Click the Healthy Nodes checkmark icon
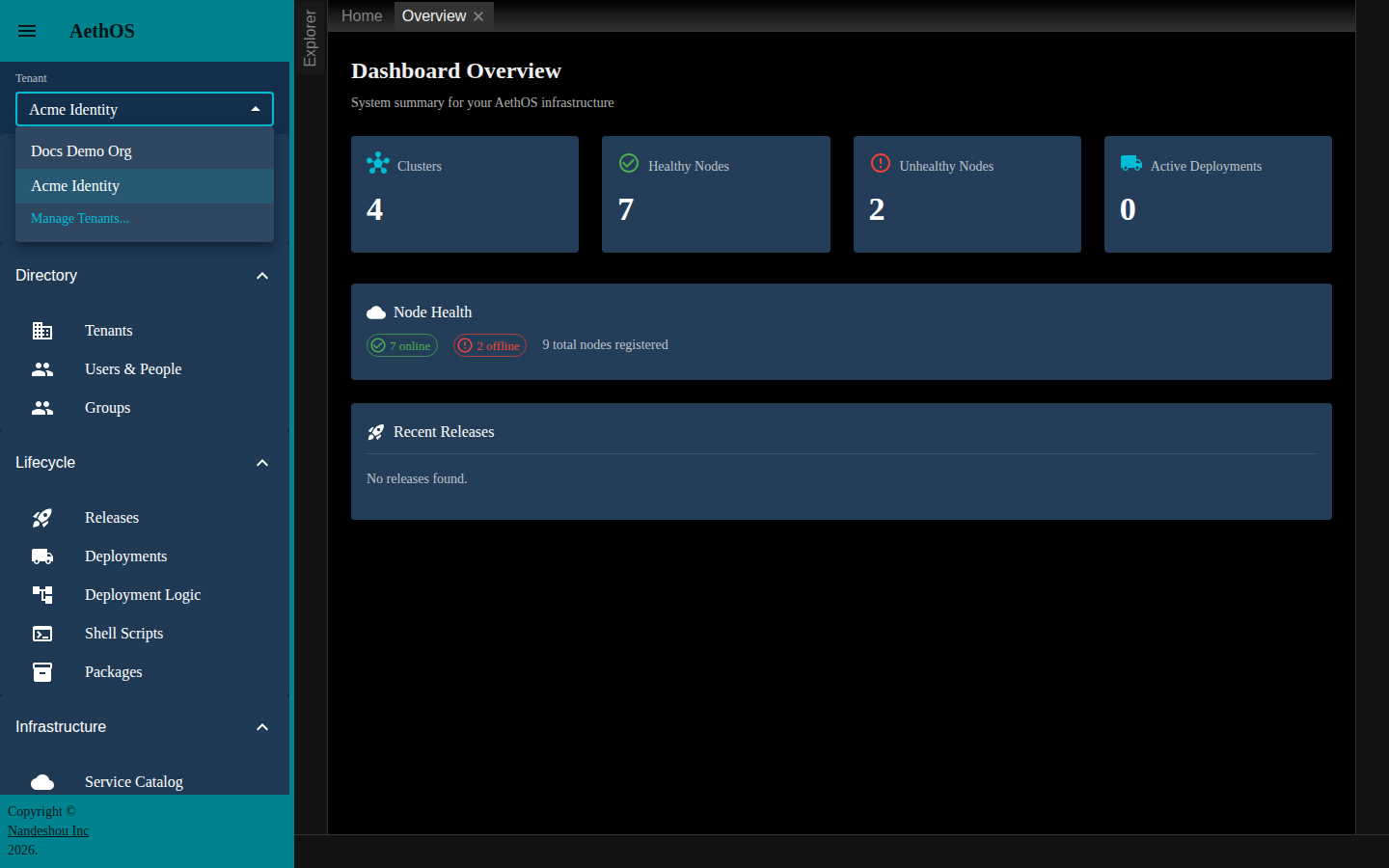 [x=629, y=163]
